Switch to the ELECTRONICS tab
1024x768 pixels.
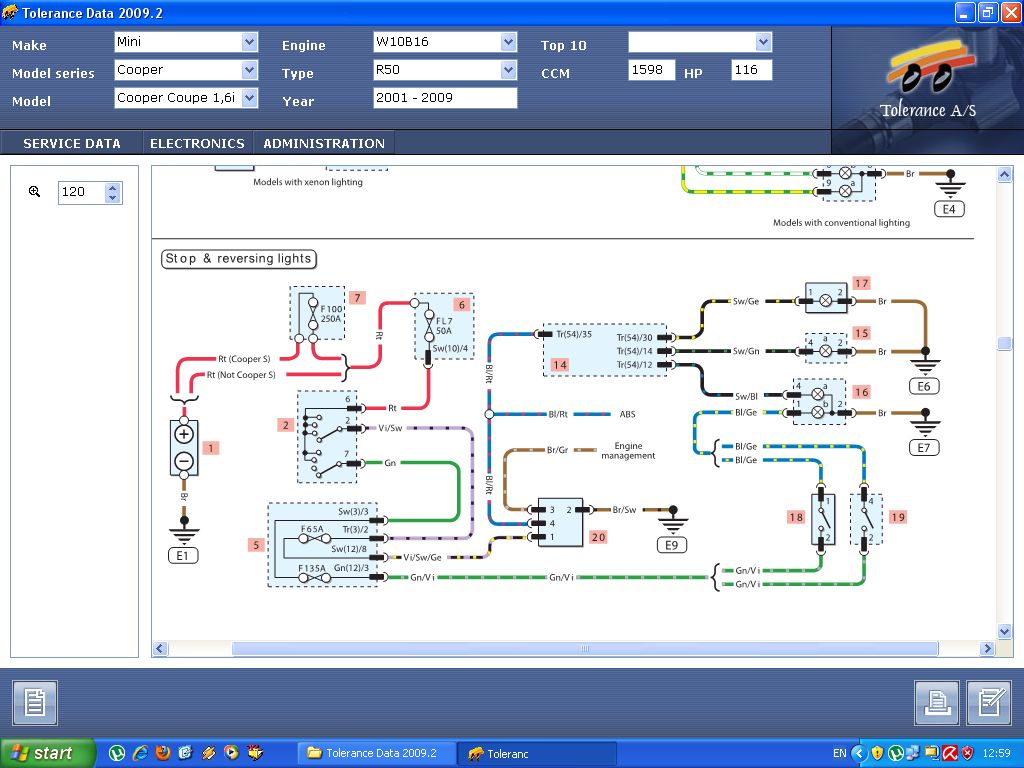pos(197,143)
